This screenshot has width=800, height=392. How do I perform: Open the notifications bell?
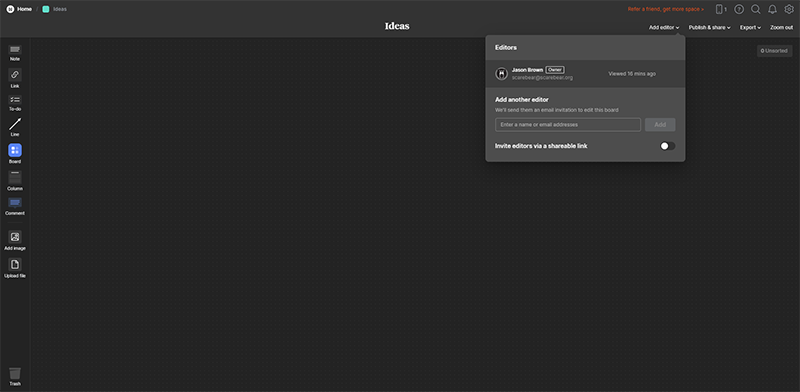[772, 9]
